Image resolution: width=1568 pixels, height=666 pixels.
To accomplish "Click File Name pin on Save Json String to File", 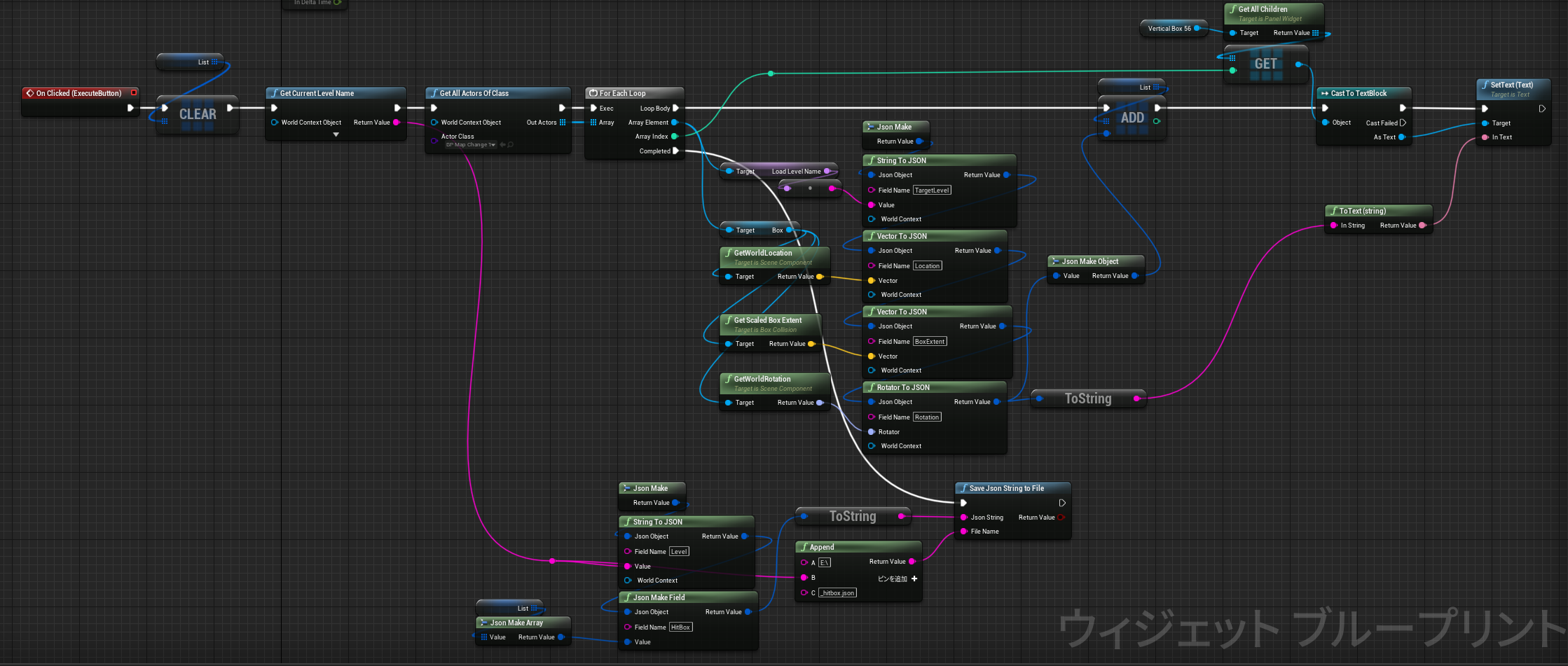I will [964, 532].
